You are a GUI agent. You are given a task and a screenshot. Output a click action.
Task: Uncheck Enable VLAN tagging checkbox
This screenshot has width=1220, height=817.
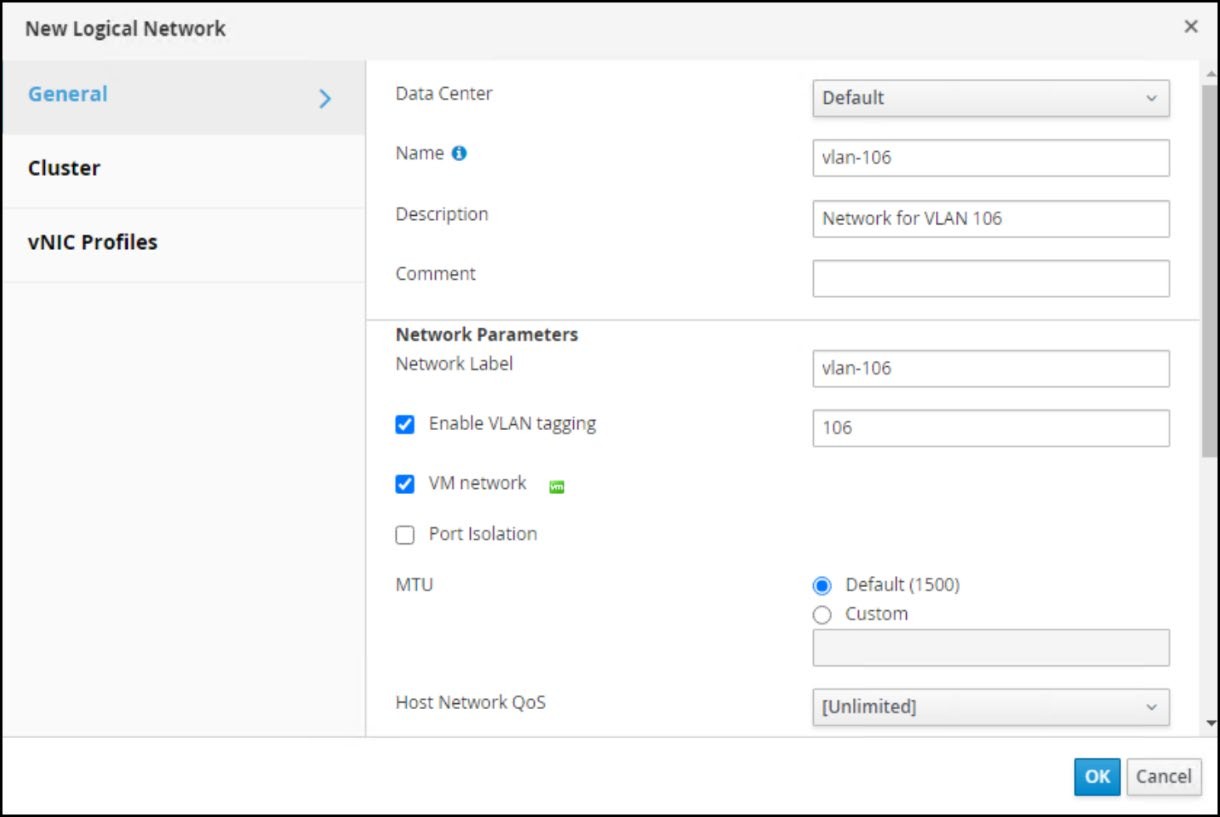[x=405, y=425]
